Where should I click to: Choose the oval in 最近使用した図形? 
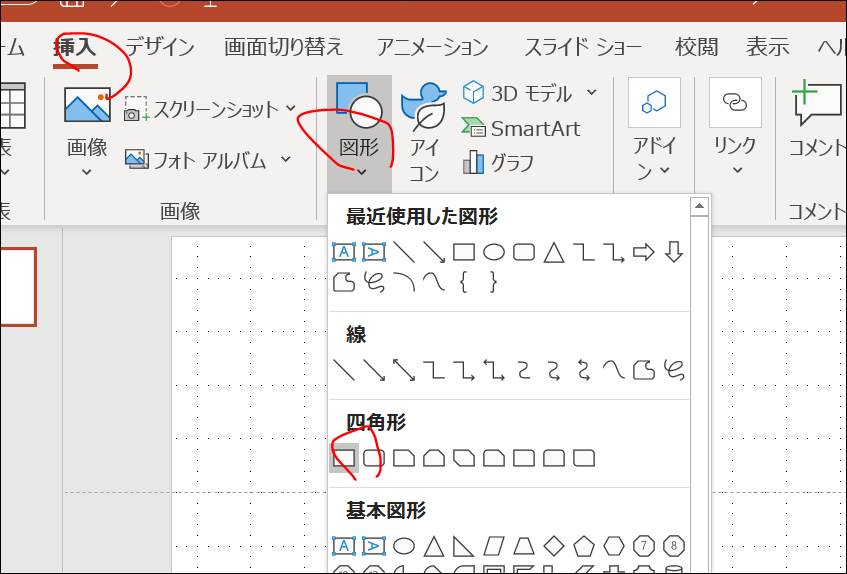(x=494, y=252)
